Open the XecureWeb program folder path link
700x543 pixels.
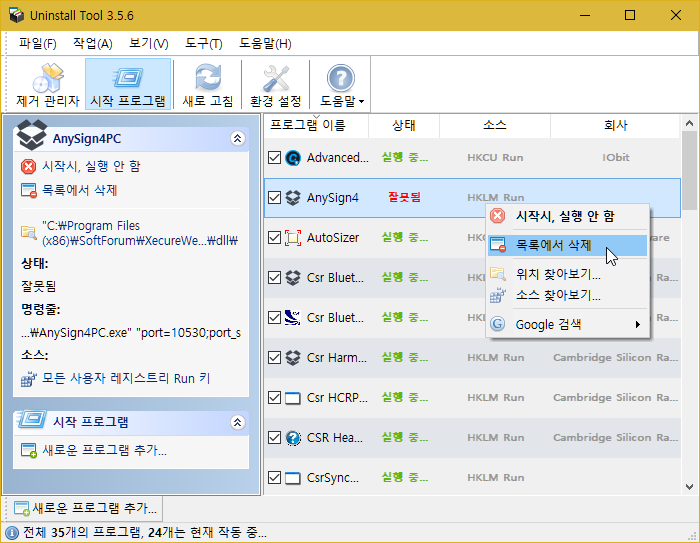140,233
